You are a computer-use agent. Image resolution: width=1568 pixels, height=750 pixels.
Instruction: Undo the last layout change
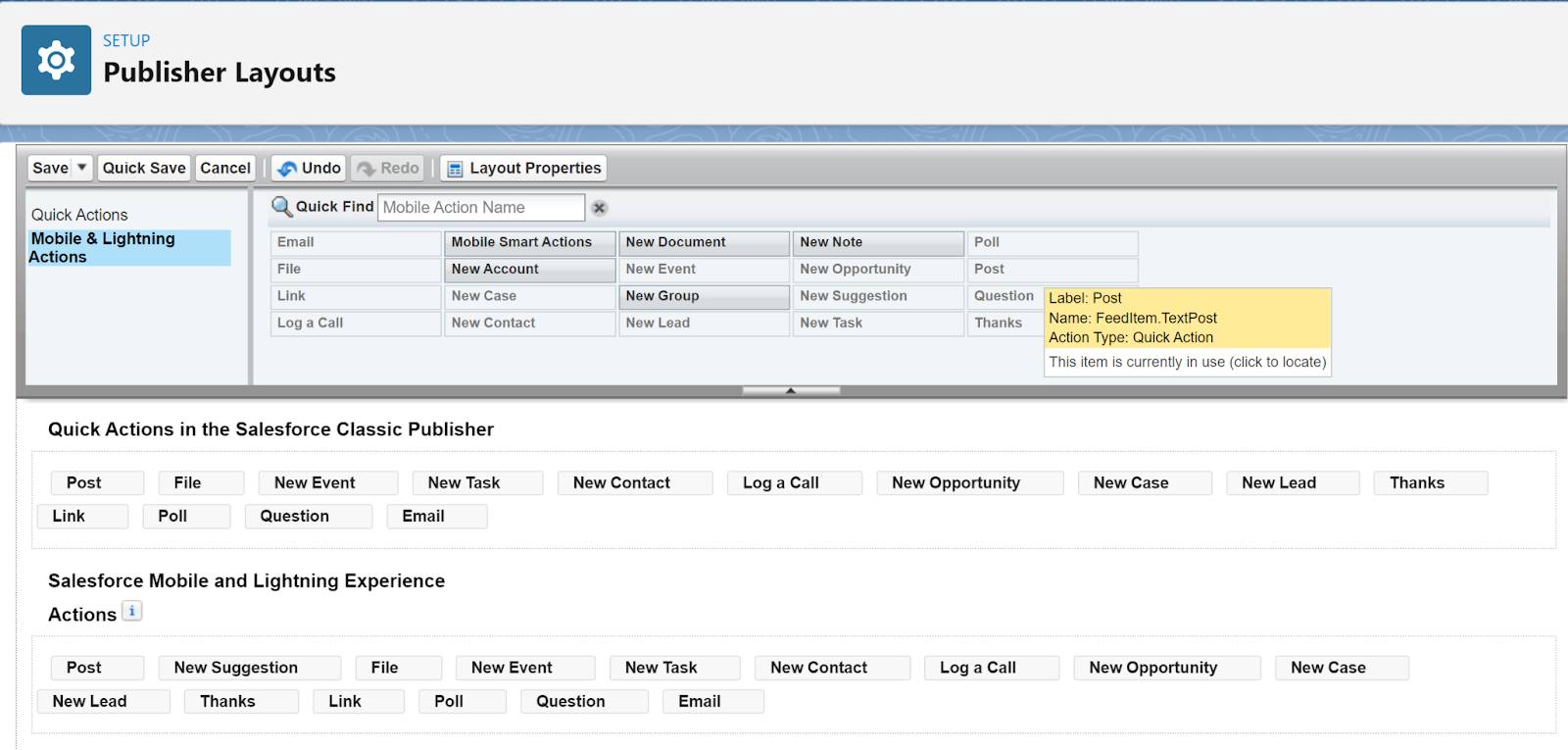(309, 168)
